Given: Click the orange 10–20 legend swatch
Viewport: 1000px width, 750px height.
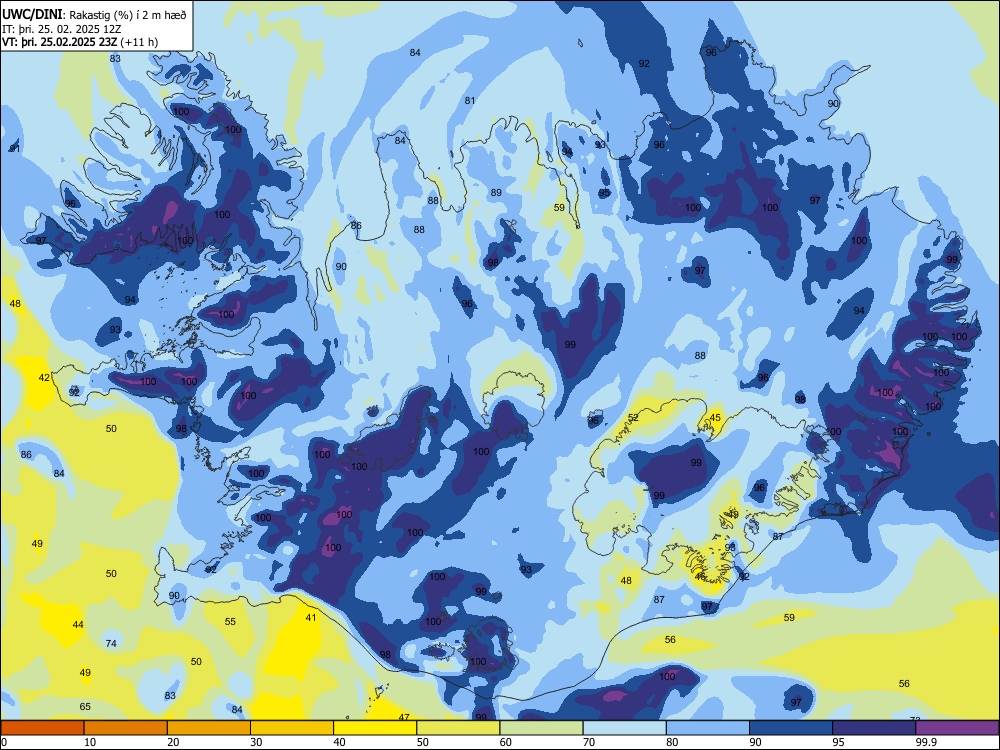Looking at the screenshot, I should [126, 728].
